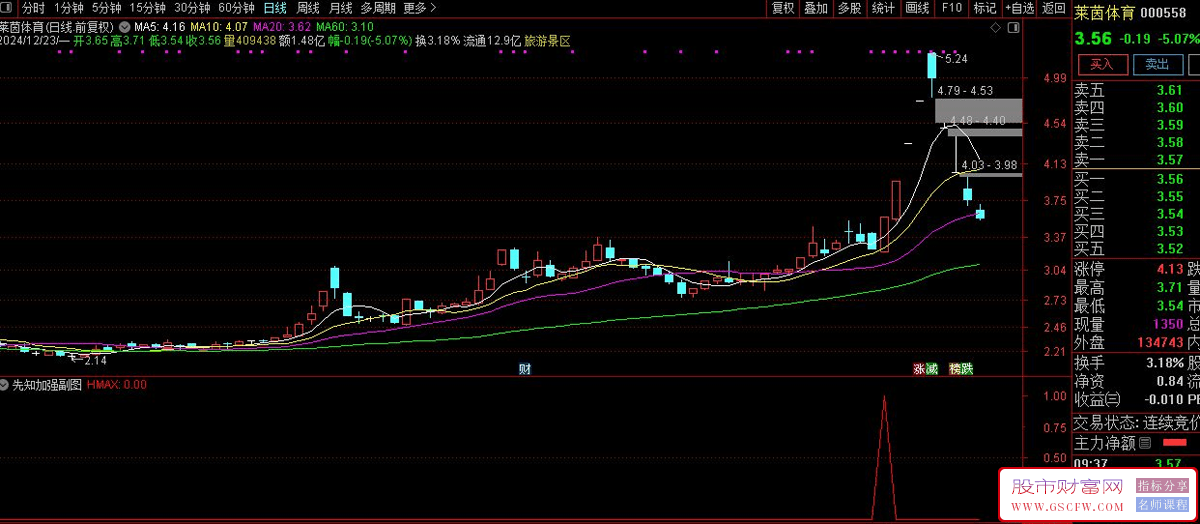This screenshot has height=524, width=1200.
Task: Select the 日线 daily tab
Action: (x=275, y=8)
